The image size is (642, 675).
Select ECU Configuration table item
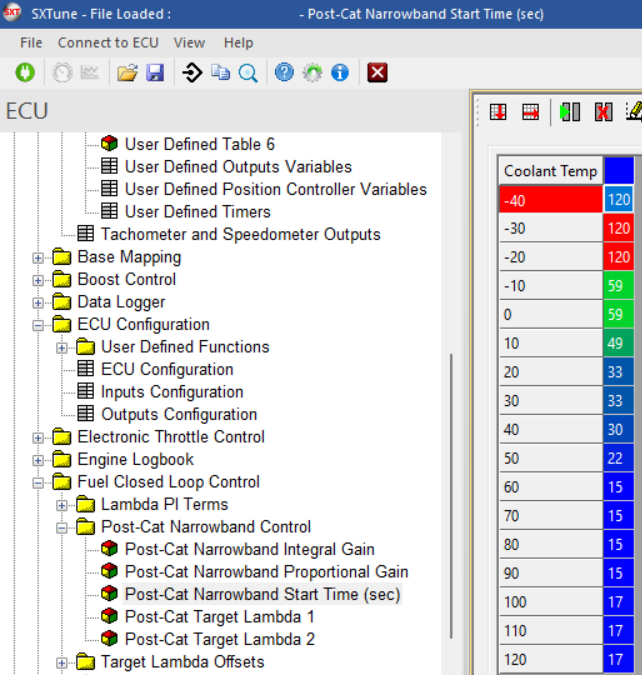[x=167, y=369]
